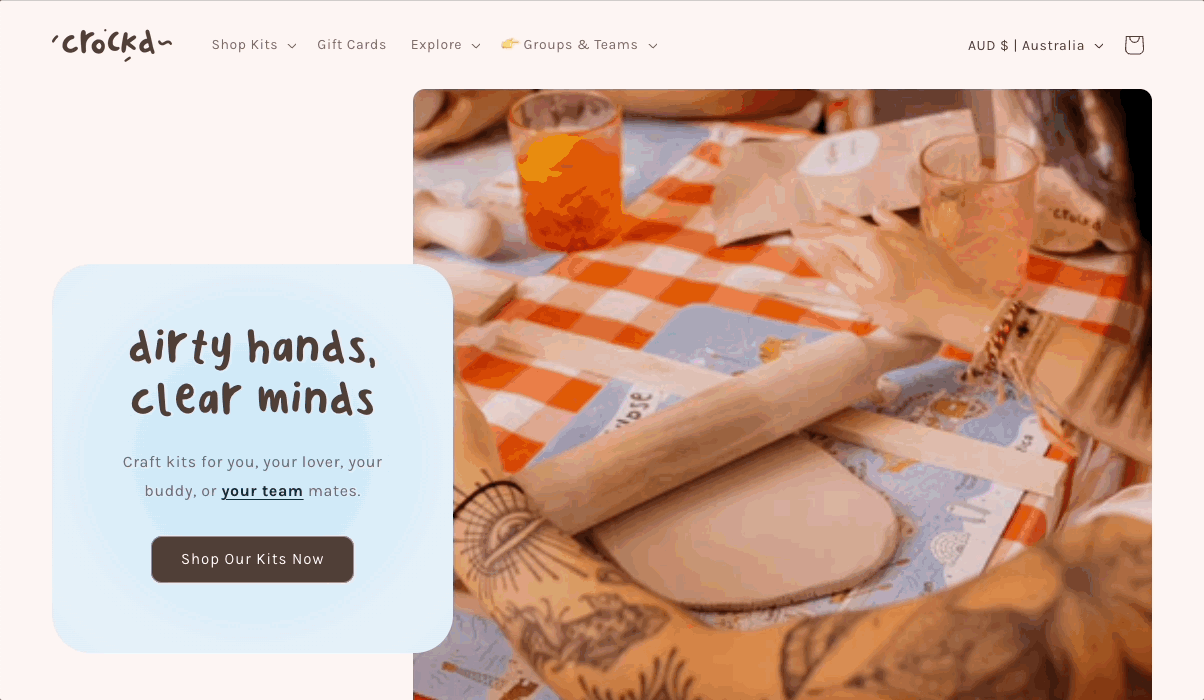The image size is (1204, 700).
Task: Click the pointing hand emoji beside Groups & Teams
Action: click(x=510, y=44)
